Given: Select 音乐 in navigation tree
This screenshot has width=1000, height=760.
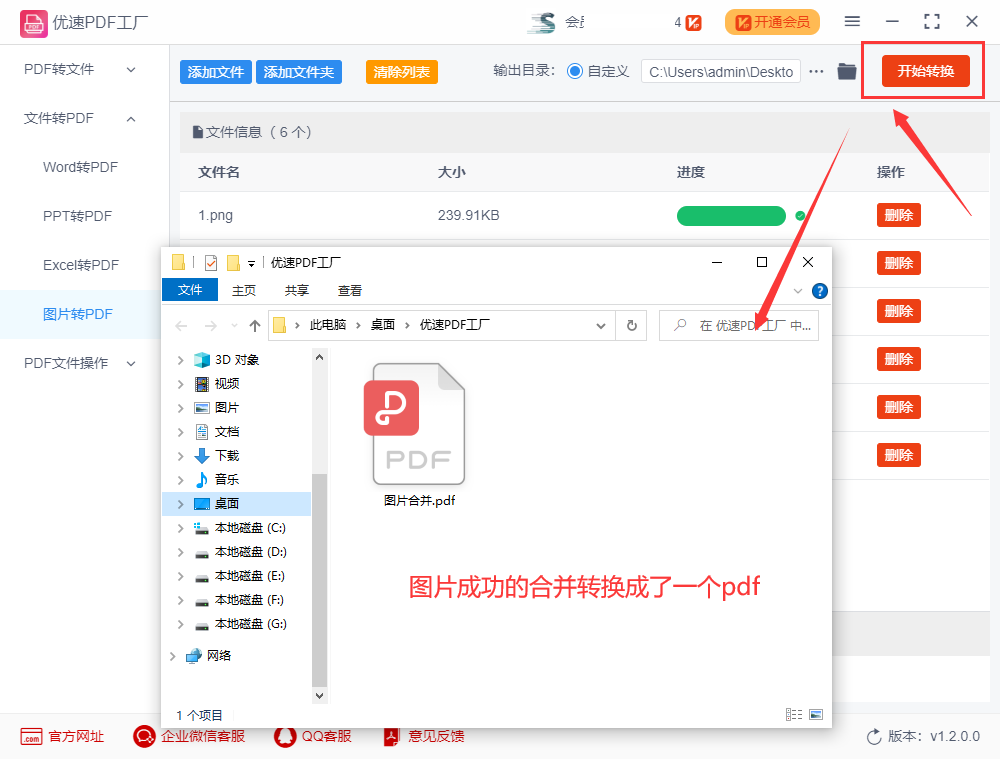Looking at the screenshot, I should point(227,479).
